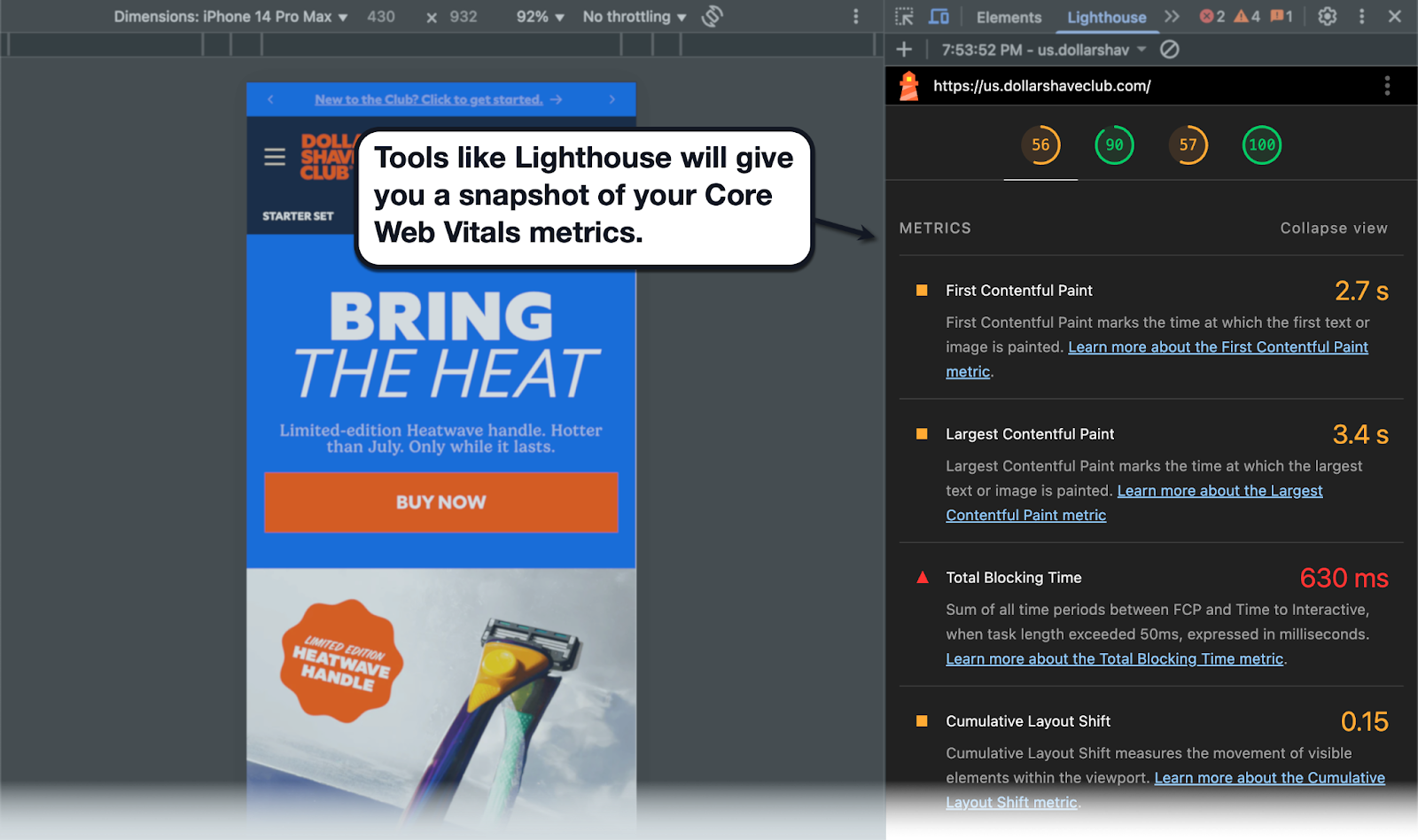Open the element inspector picker icon

(x=904, y=16)
